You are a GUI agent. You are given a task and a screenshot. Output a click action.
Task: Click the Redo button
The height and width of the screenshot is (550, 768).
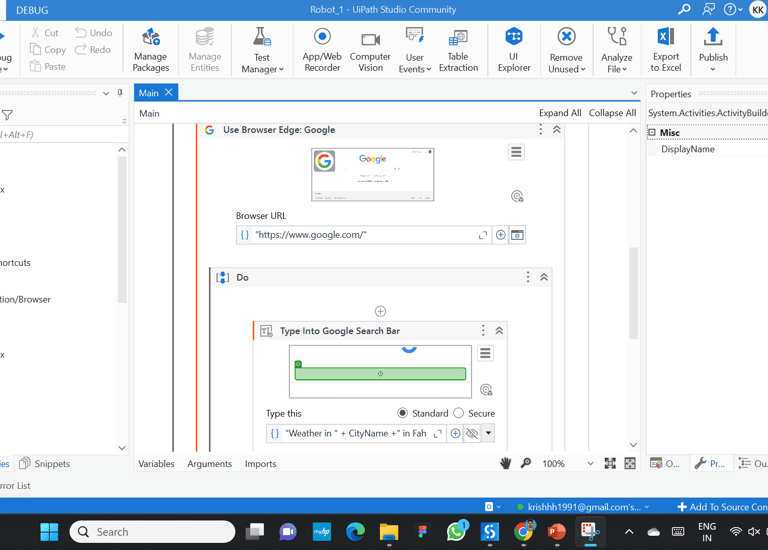[93, 49]
